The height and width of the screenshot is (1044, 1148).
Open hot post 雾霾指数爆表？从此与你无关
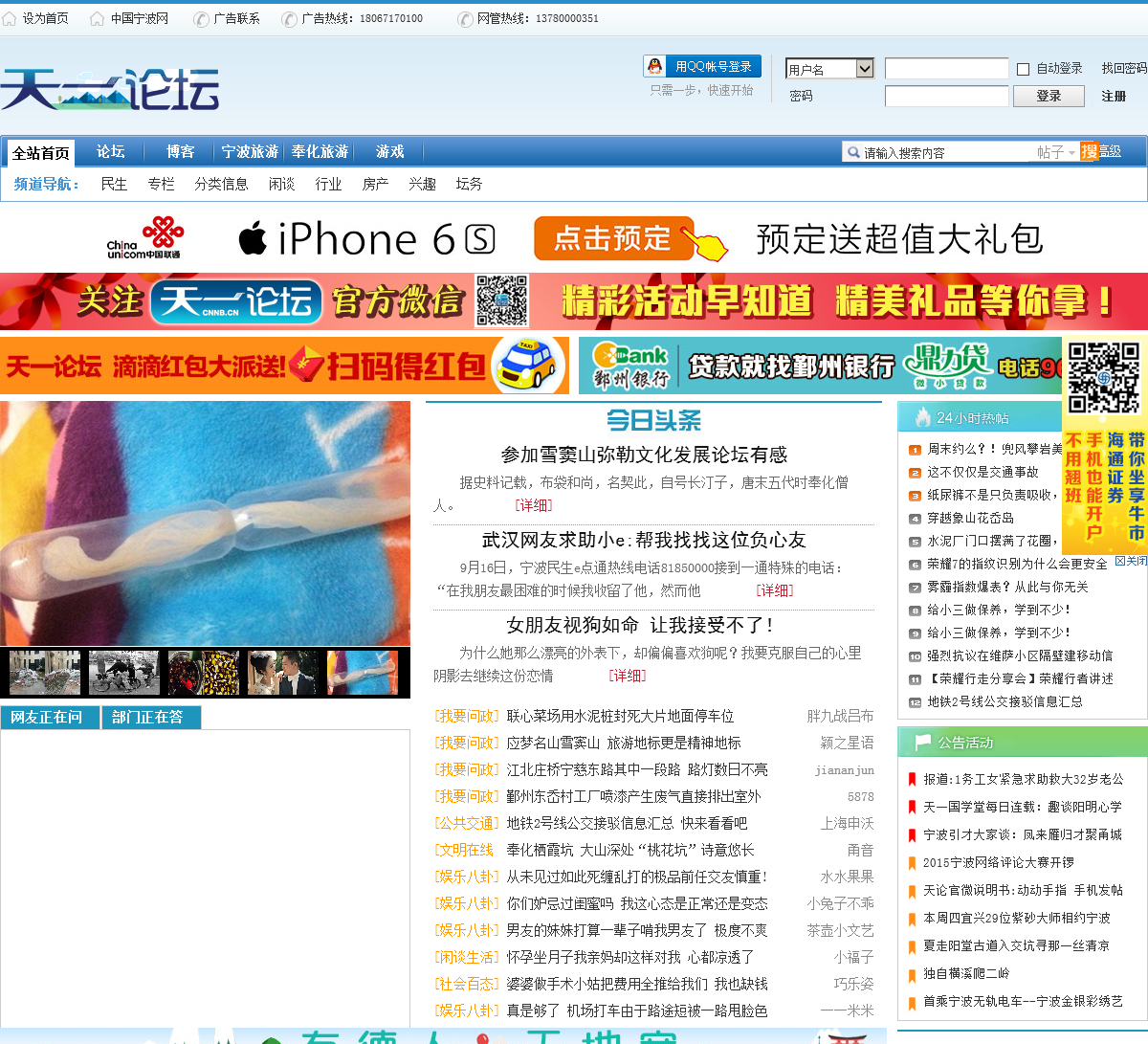click(1007, 588)
